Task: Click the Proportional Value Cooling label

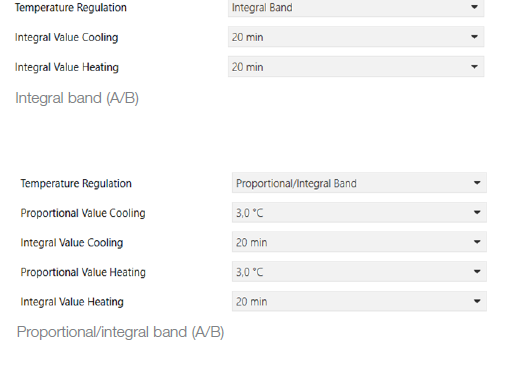Action: [83, 213]
